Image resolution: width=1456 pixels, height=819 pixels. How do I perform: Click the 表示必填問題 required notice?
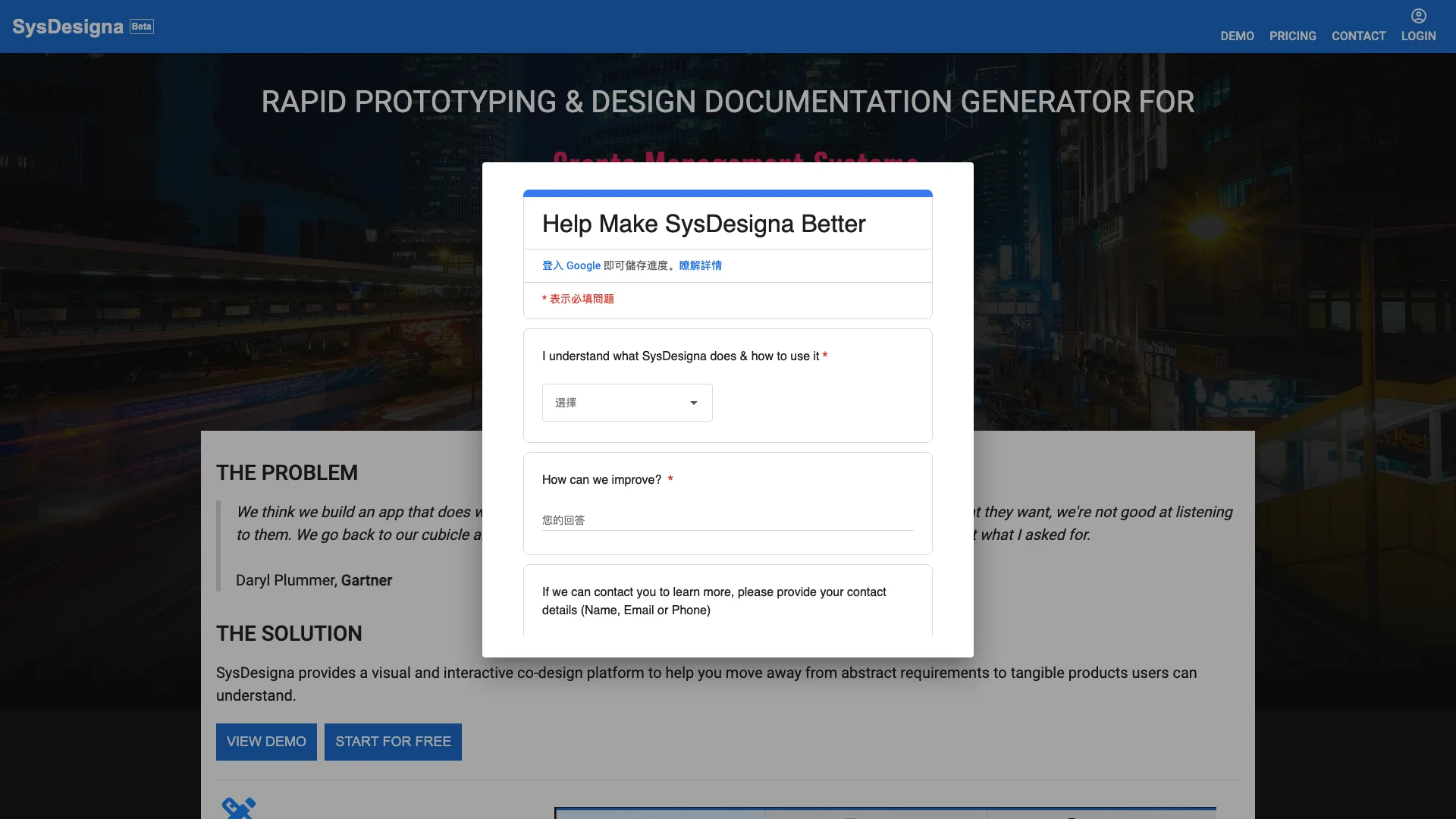[x=578, y=299]
